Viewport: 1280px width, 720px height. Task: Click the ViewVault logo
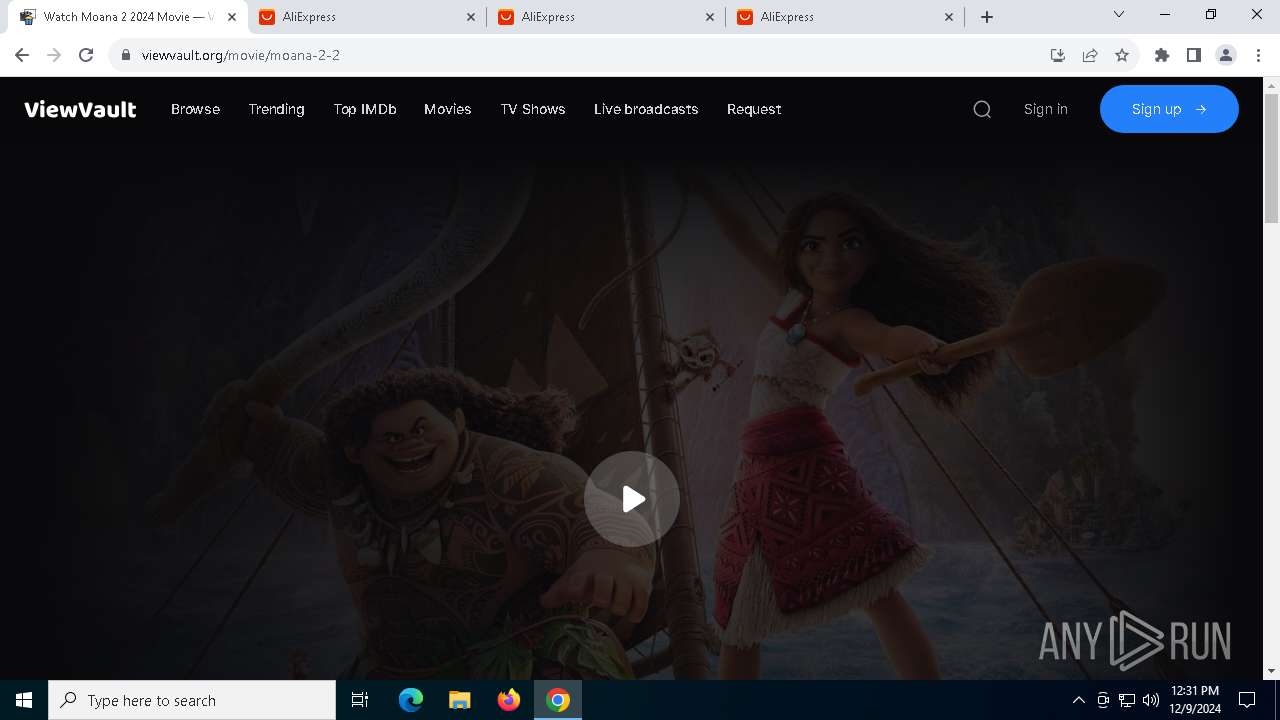coord(80,109)
